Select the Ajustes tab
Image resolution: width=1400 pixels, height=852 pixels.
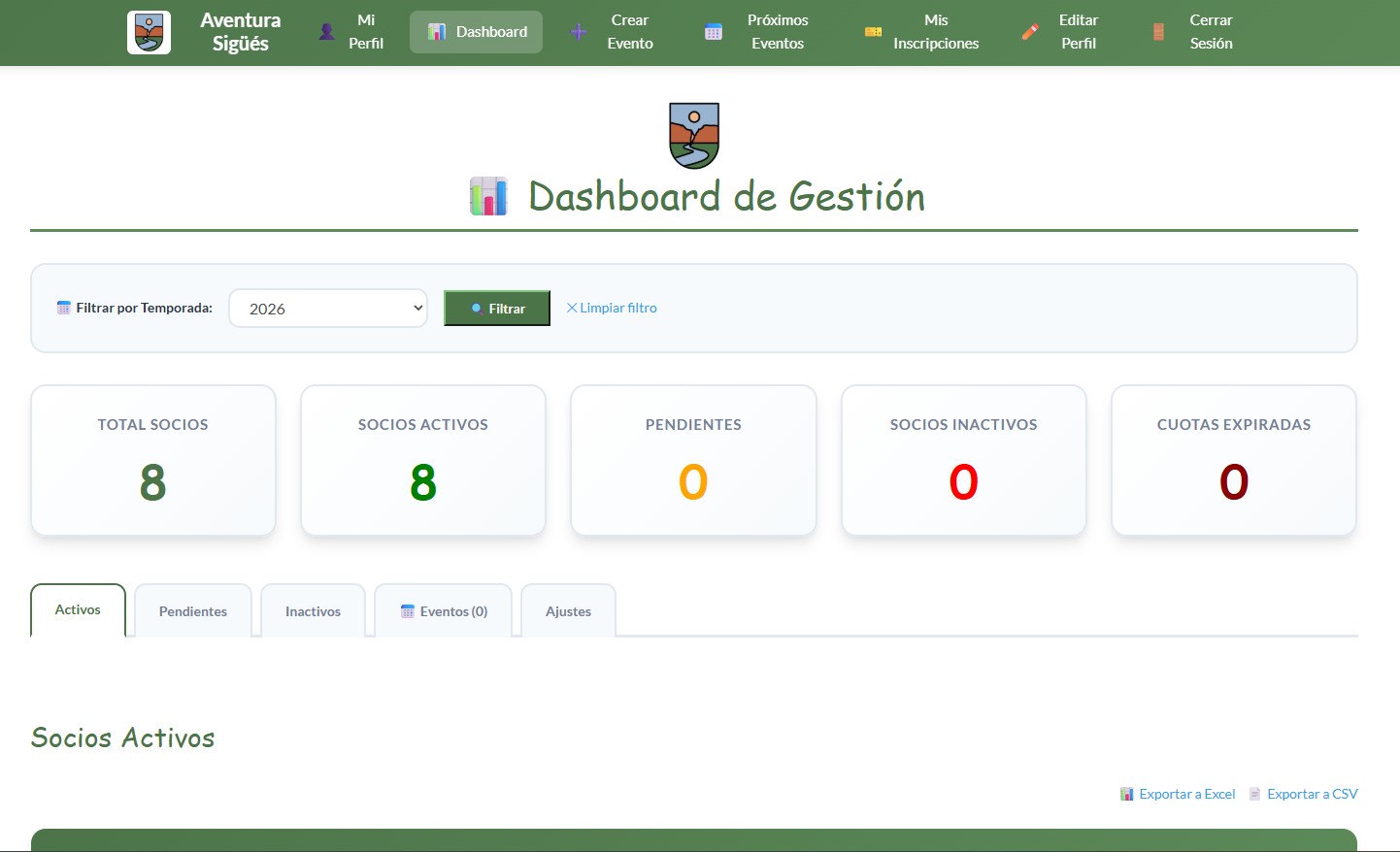point(568,611)
